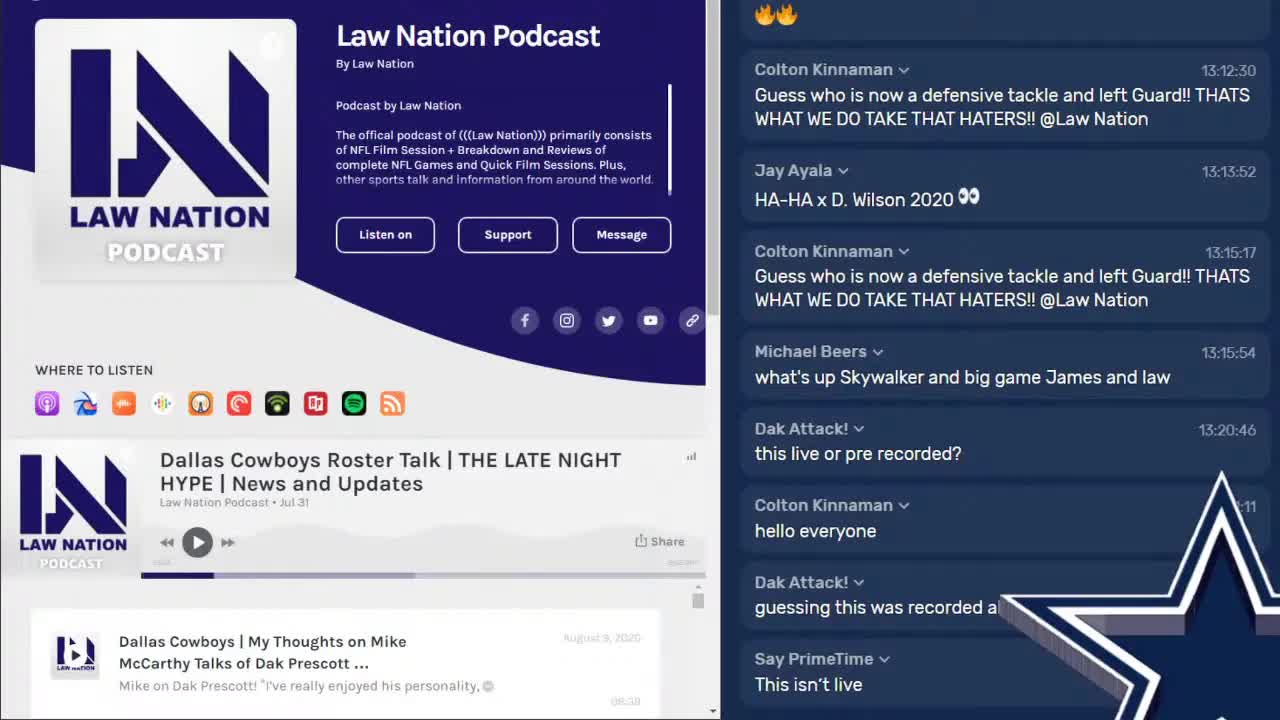Image resolution: width=1280 pixels, height=720 pixels.
Task: Skip forward in the episode player
Action: point(228,542)
